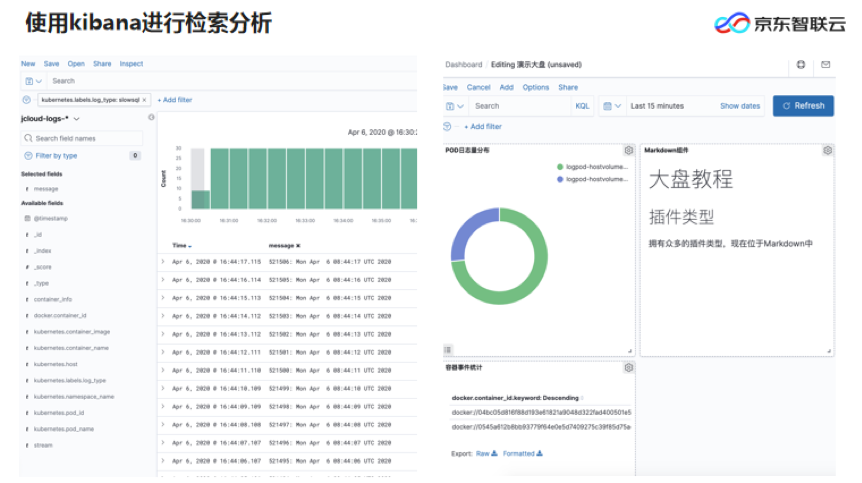
Task: Focus the dashboard Search input
Action: 522,106
